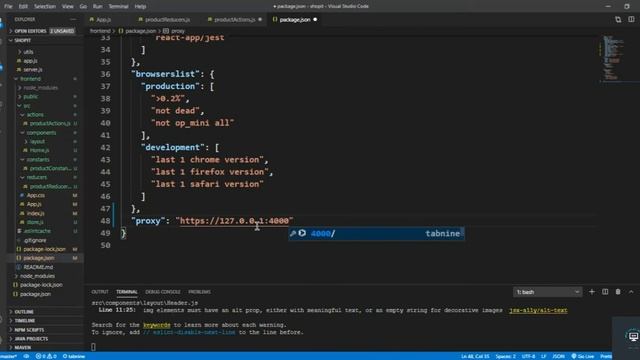Open index.js in the explorer

[36, 213]
